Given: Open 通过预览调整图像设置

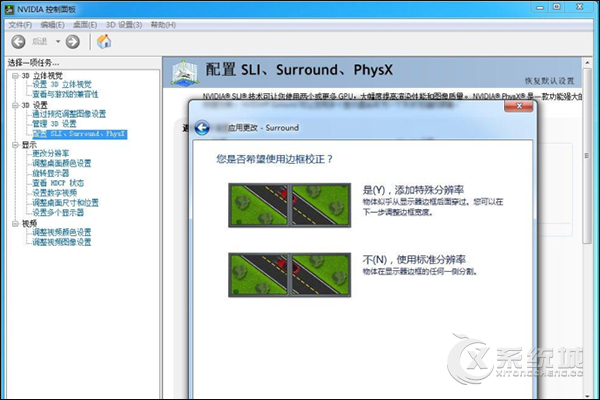Looking at the screenshot, I should point(69,114).
